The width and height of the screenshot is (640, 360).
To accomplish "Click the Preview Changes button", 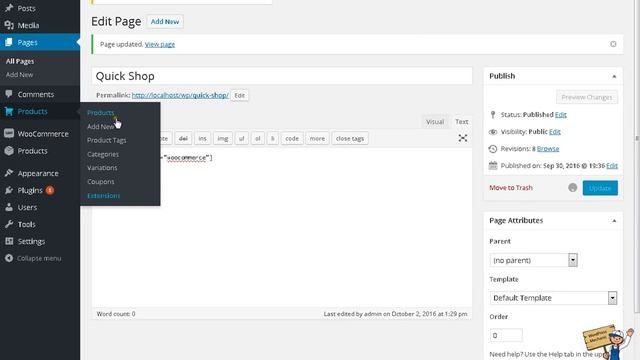I will [x=587, y=97].
